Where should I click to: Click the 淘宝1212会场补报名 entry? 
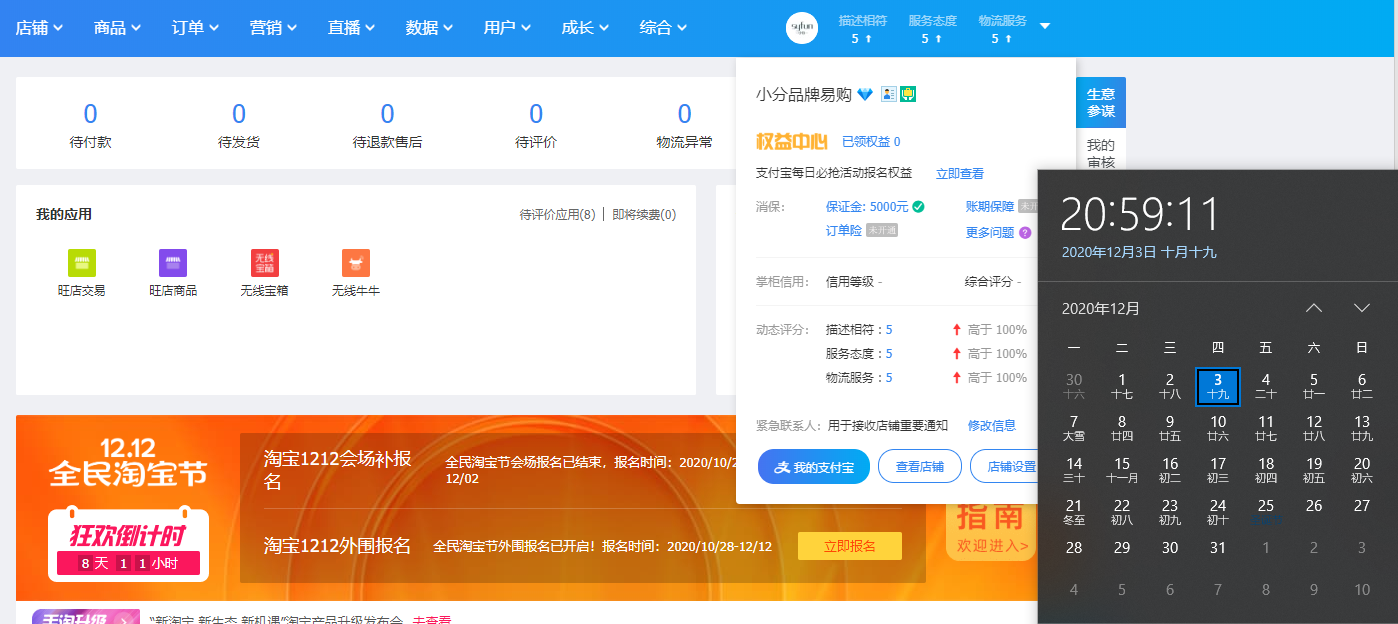(x=338, y=470)
